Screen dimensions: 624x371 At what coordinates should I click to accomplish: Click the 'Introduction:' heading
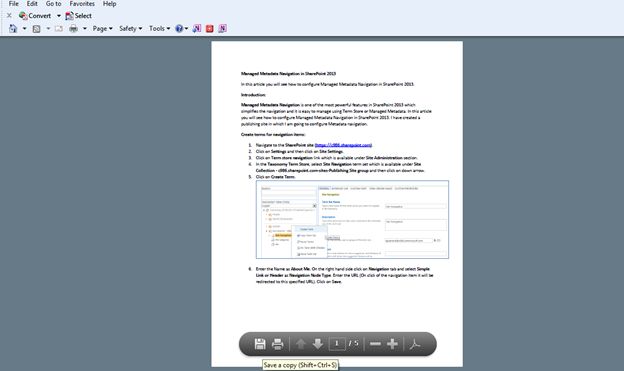(254, 95)
